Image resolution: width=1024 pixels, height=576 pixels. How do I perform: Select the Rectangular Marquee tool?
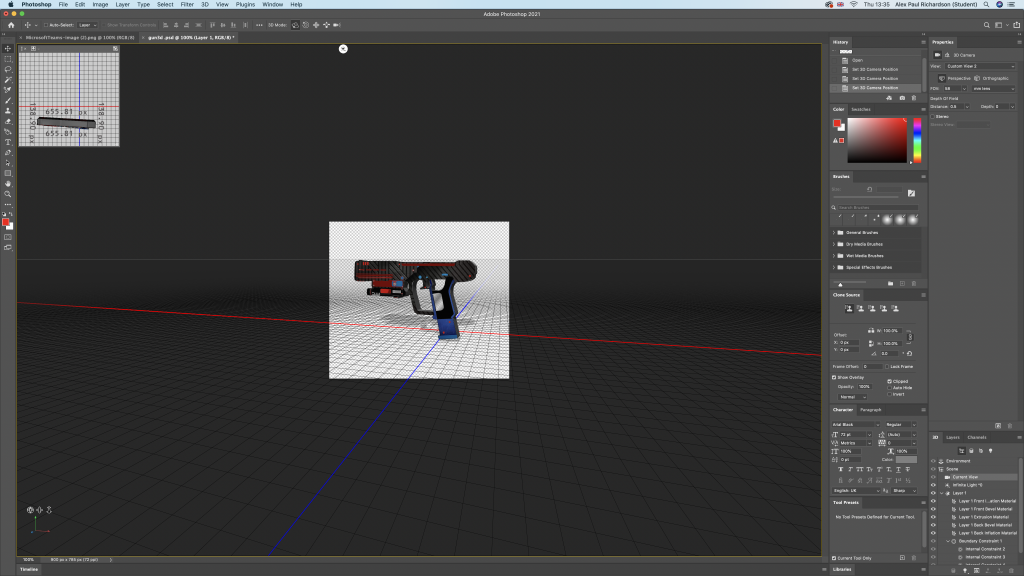[x=8, y=59]
